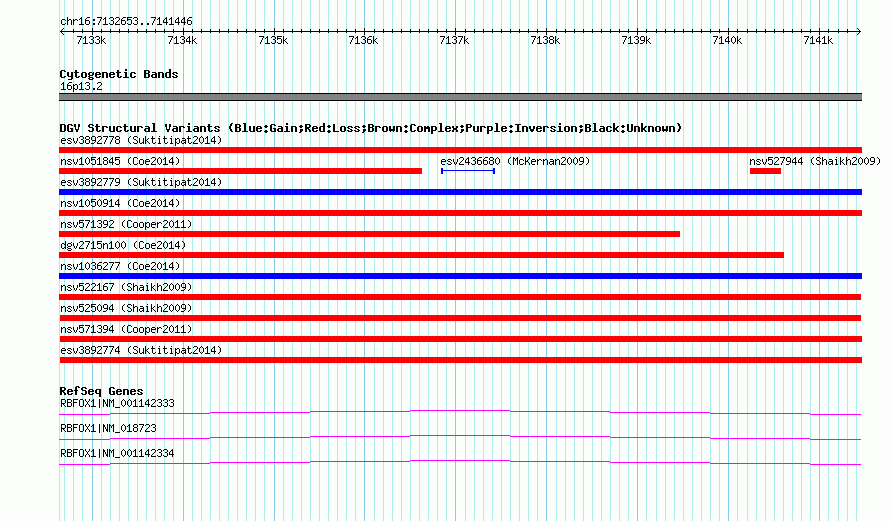Click the esv3892778 (Suktitipat2014) label
890x521 pixels.
click(x=141, y=140)
